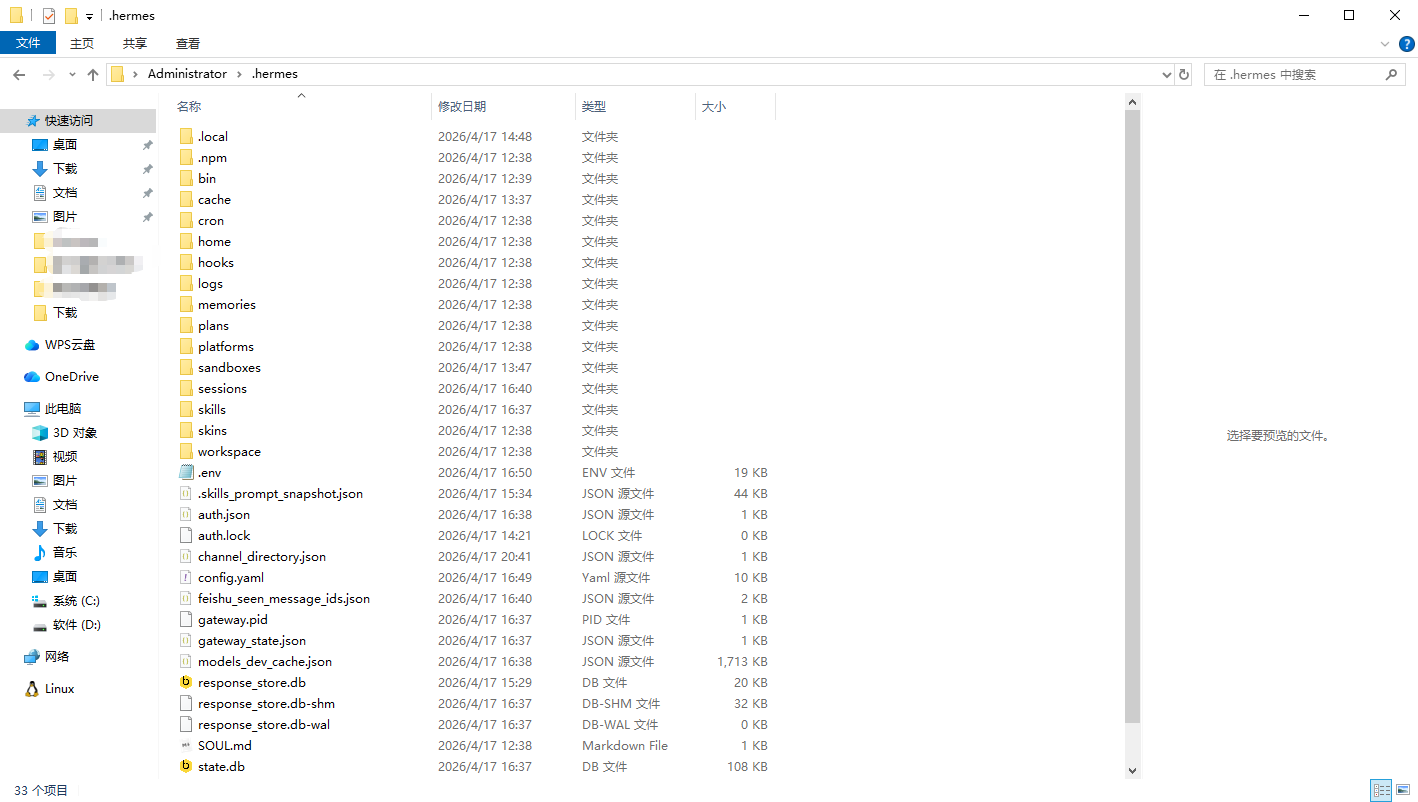Viewport: 1418px width, 802px height.
Task: Click Administrator in the address breadcrumb
Action: tap(187, 74)
